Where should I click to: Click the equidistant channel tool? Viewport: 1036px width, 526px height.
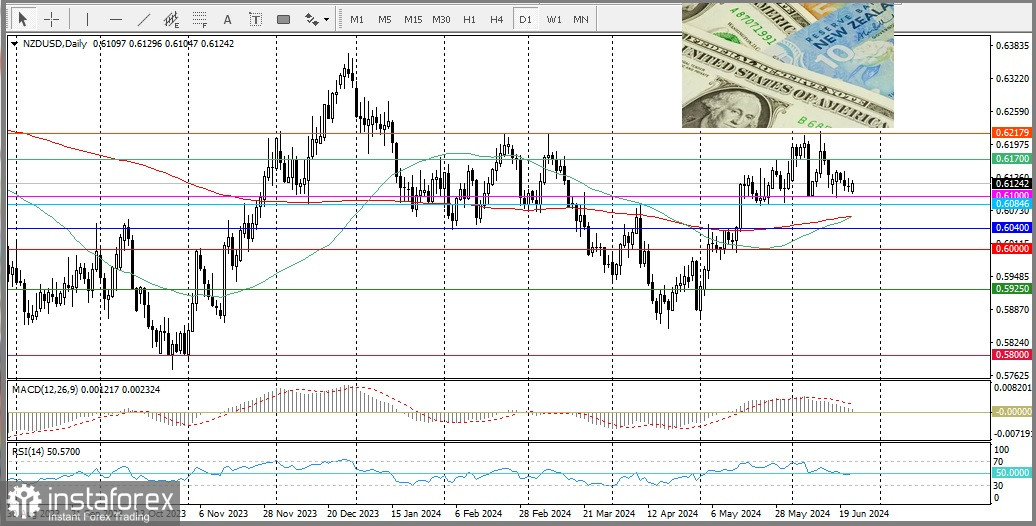[172, 19]
